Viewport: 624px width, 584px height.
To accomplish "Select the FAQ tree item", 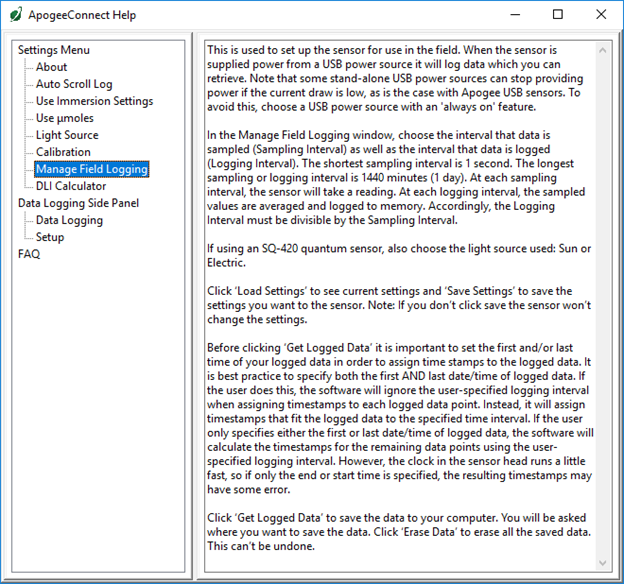I will (x=29, y=254).
